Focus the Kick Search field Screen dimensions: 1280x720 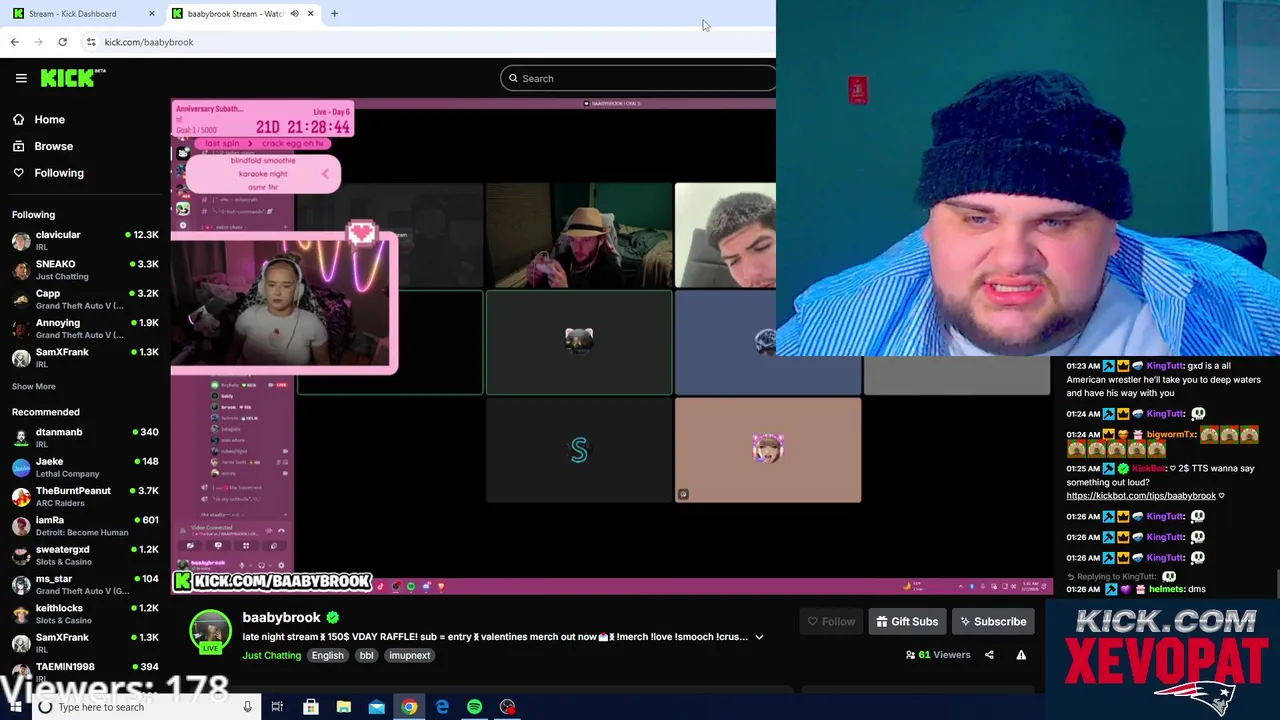click(638, 78)
